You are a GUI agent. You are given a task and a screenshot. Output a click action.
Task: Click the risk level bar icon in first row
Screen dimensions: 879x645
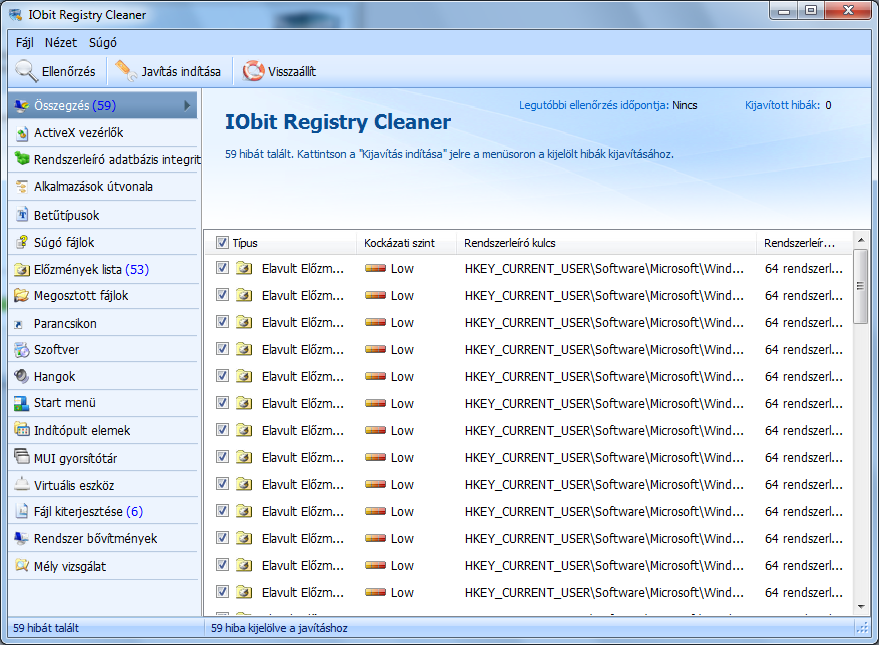[375, 268]
